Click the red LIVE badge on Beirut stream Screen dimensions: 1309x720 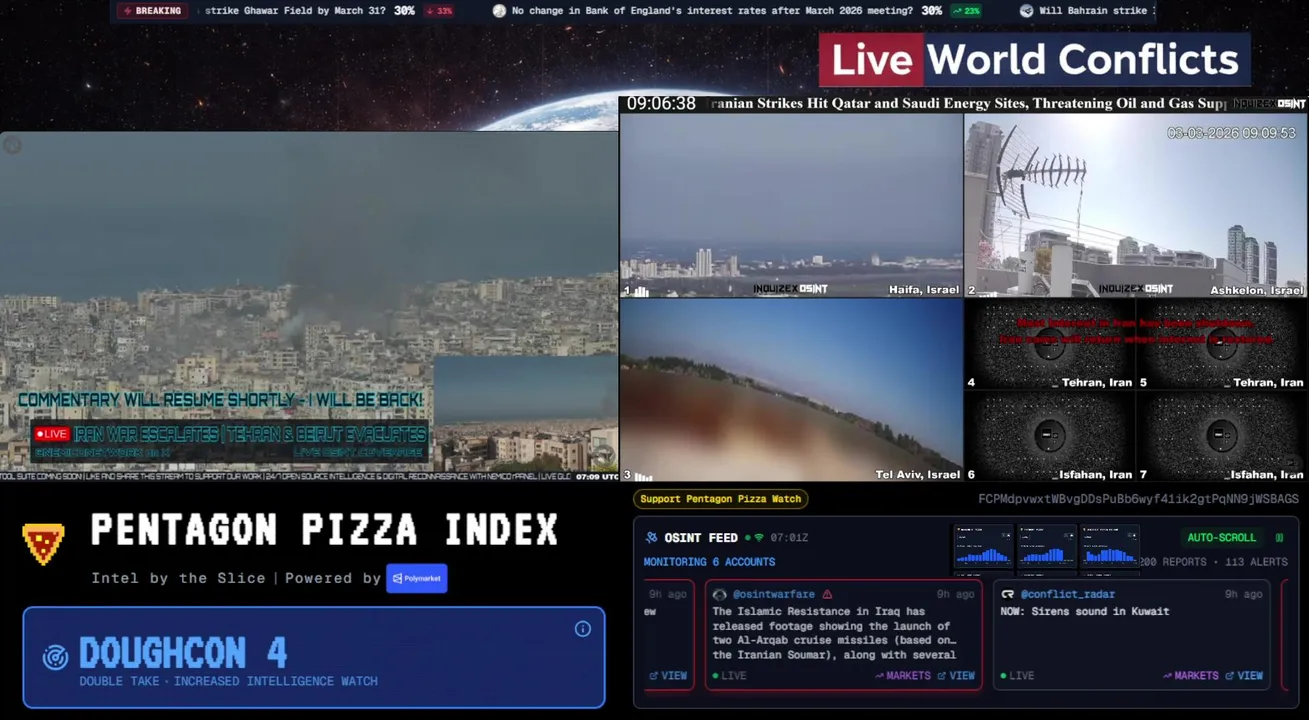(x=51, y=434)
